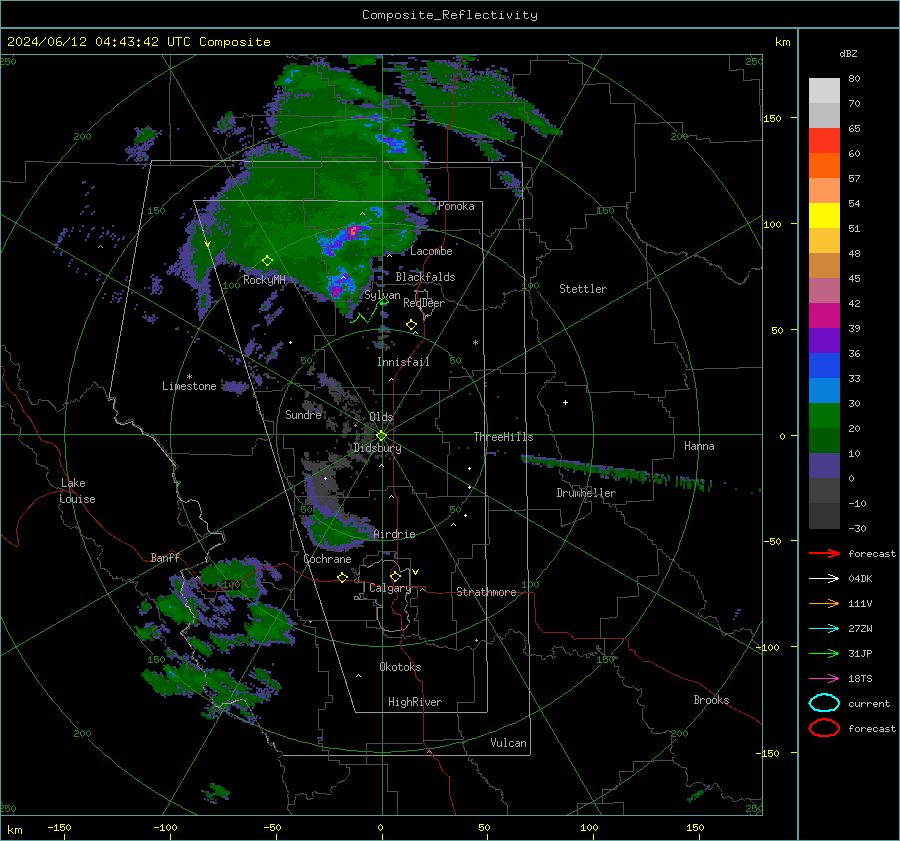Click the magenta 18TS arrow in the legend
900x841 pixels.
coord(824,679)
